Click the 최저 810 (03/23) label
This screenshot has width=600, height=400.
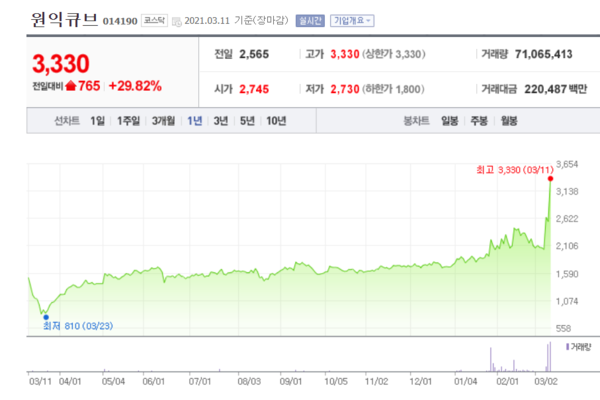[78, 326]
